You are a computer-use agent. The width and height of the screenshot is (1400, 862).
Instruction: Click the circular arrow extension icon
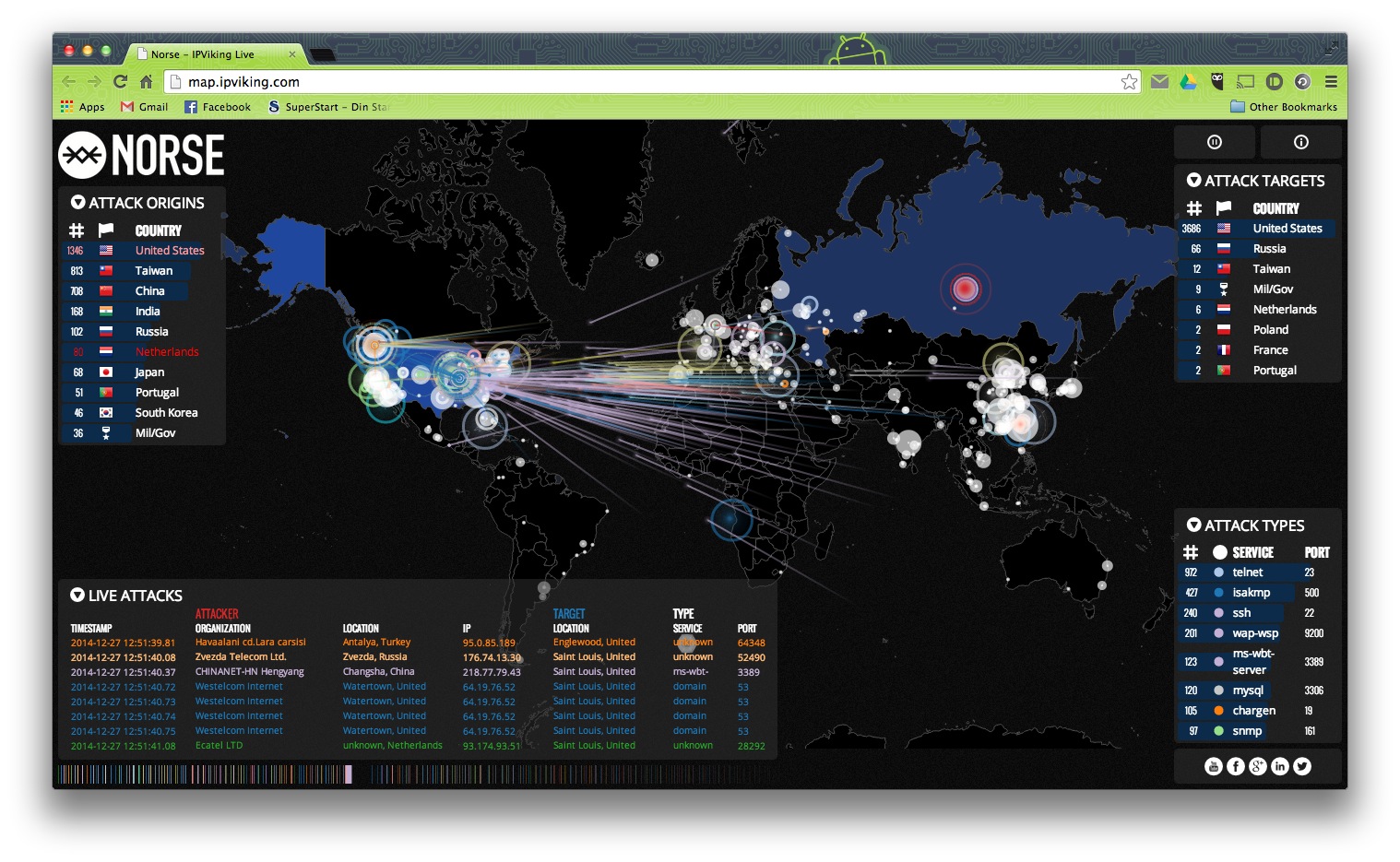point(1302,81)
